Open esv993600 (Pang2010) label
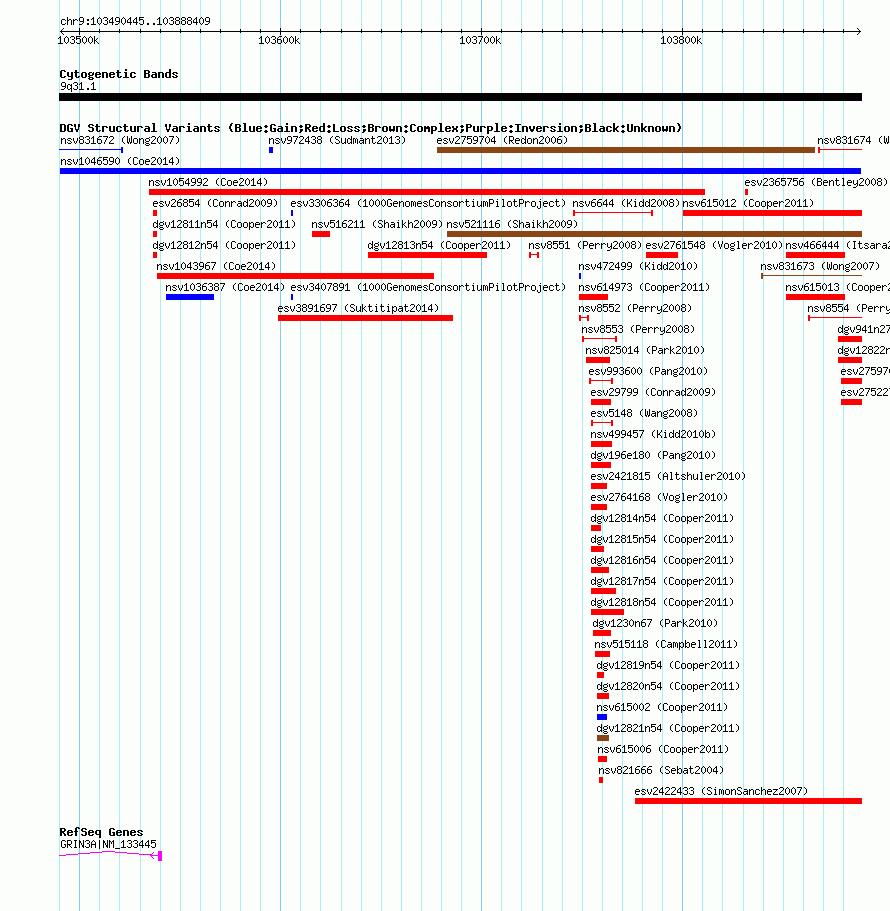Image resolution: width=890 pixels, height=911 pixels. coord(648,371)
